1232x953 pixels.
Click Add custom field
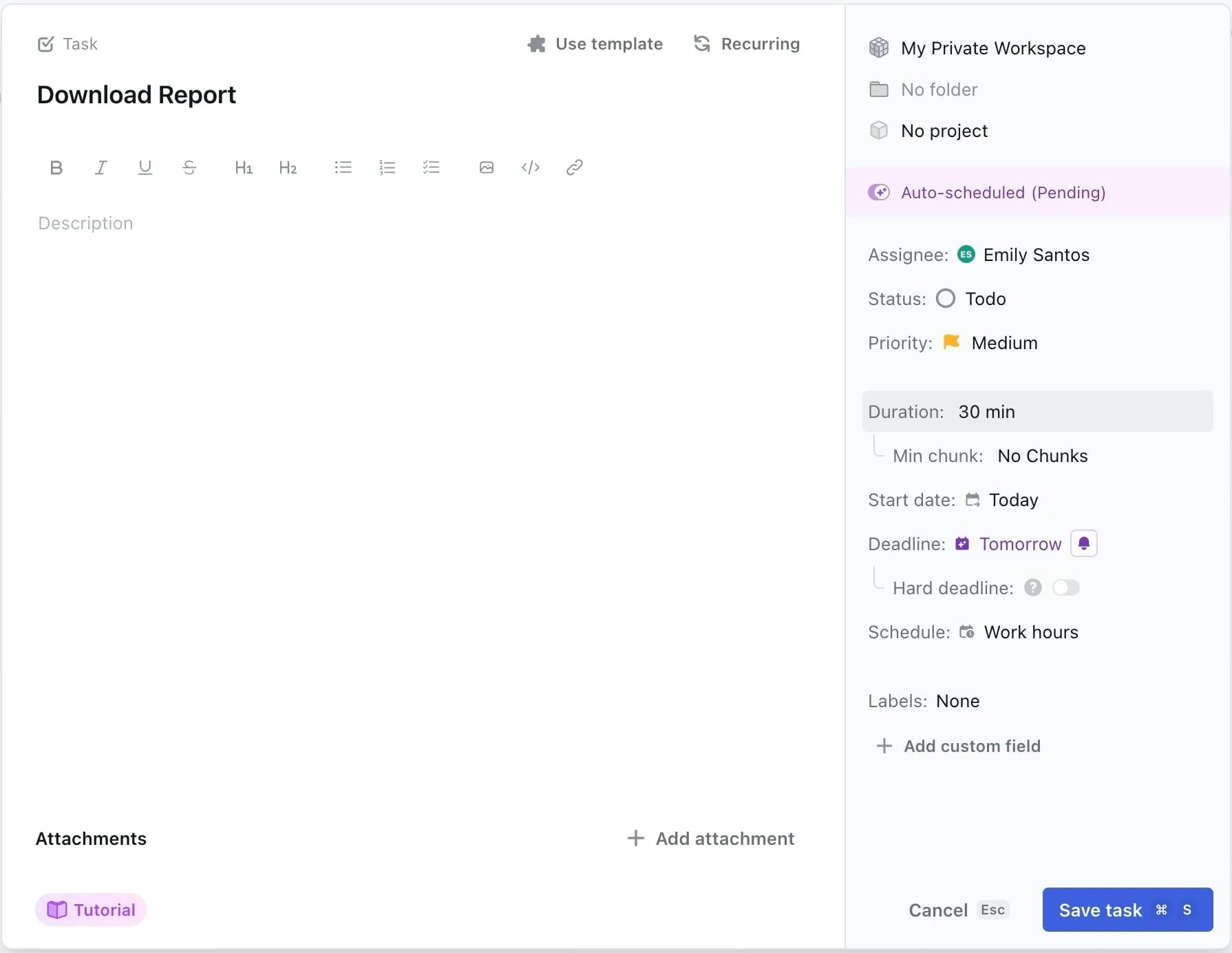click(x=958, y=746)
